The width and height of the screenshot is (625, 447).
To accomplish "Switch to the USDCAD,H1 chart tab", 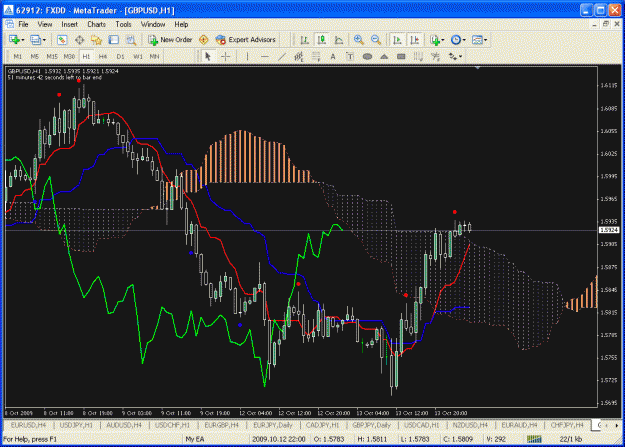I will click(x=421, y=425).
